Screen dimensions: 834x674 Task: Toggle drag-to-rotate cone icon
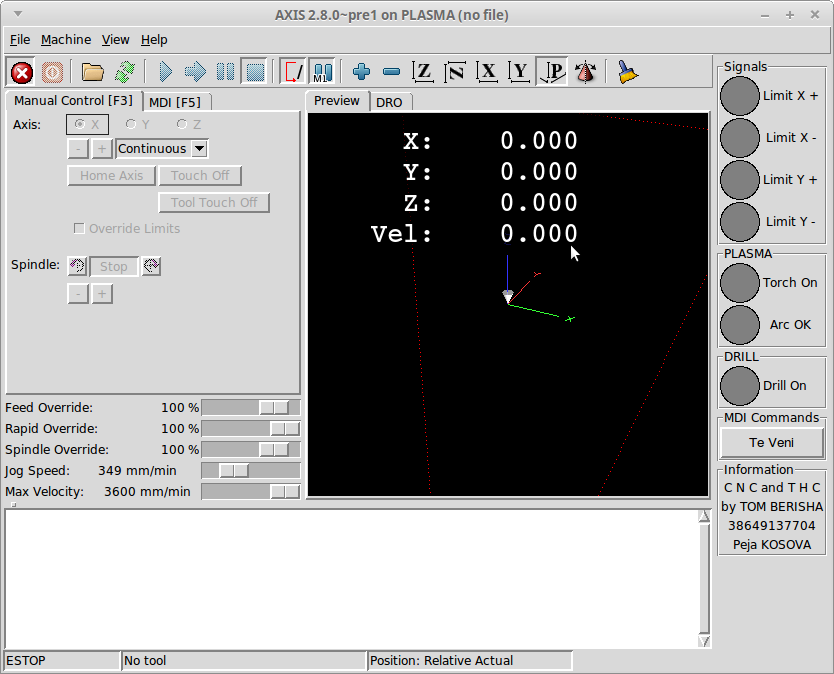point(586,72)
